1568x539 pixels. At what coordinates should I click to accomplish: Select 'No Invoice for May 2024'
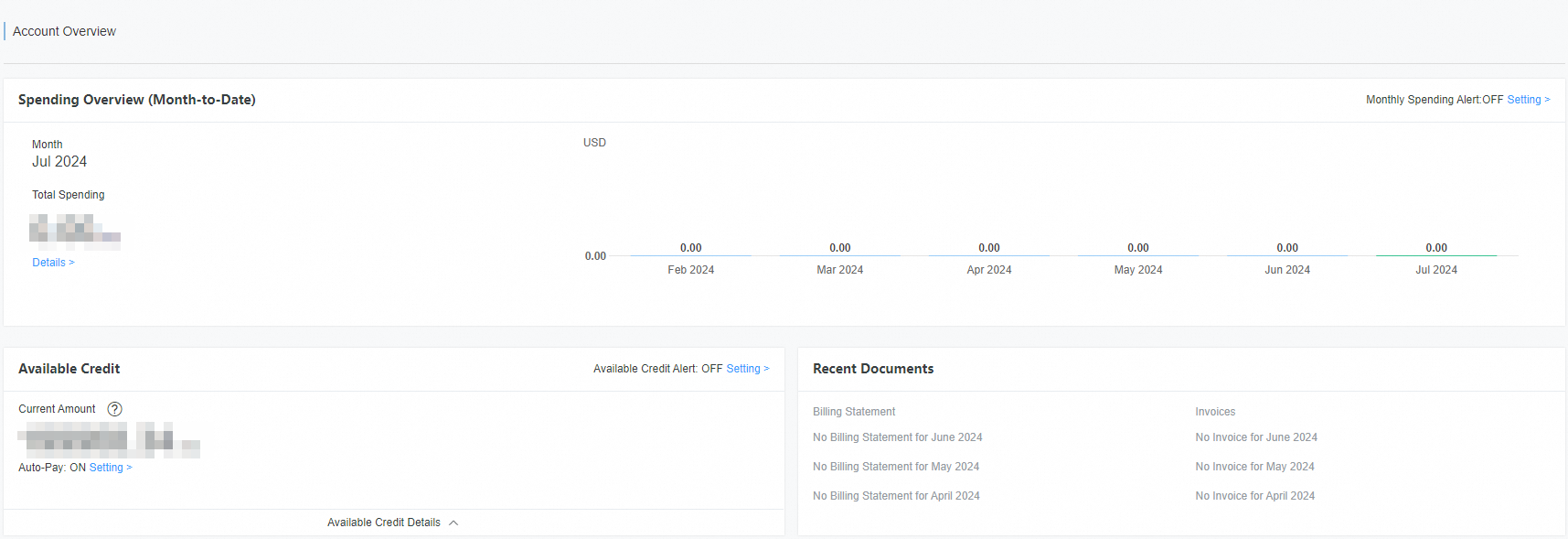(x=1254, y=467)
